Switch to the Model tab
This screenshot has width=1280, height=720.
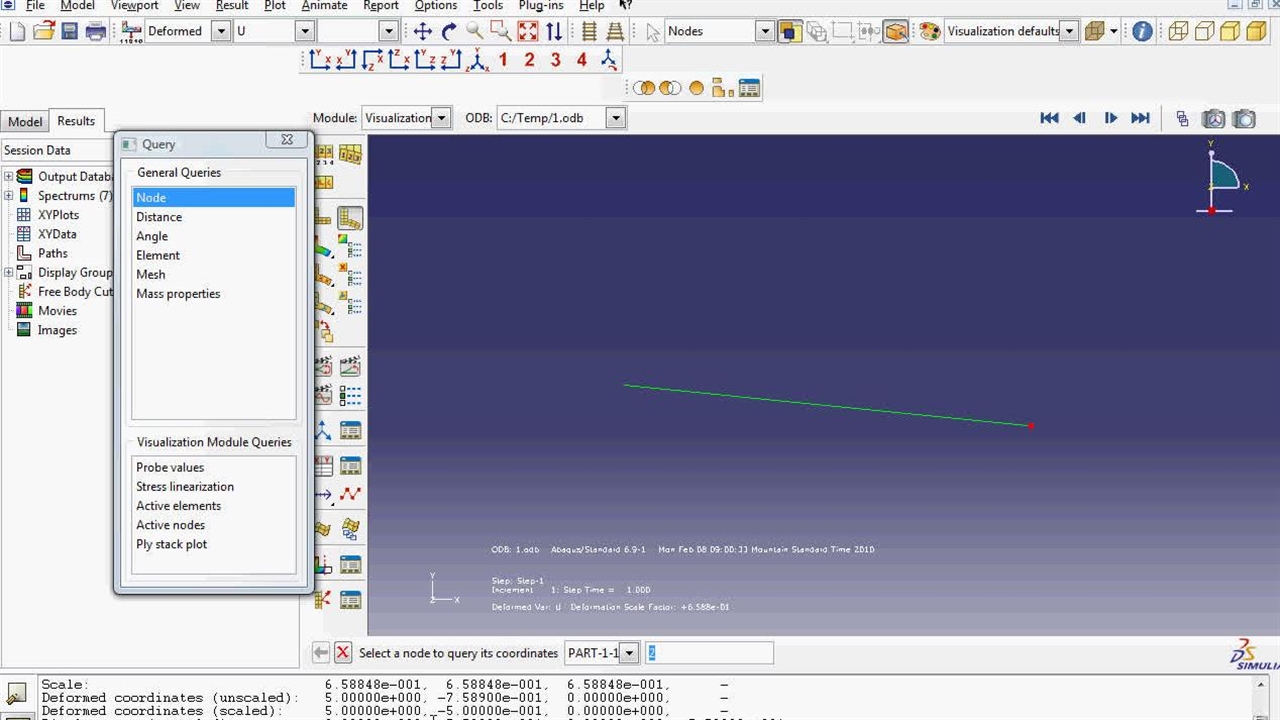[x=25, y=122]
